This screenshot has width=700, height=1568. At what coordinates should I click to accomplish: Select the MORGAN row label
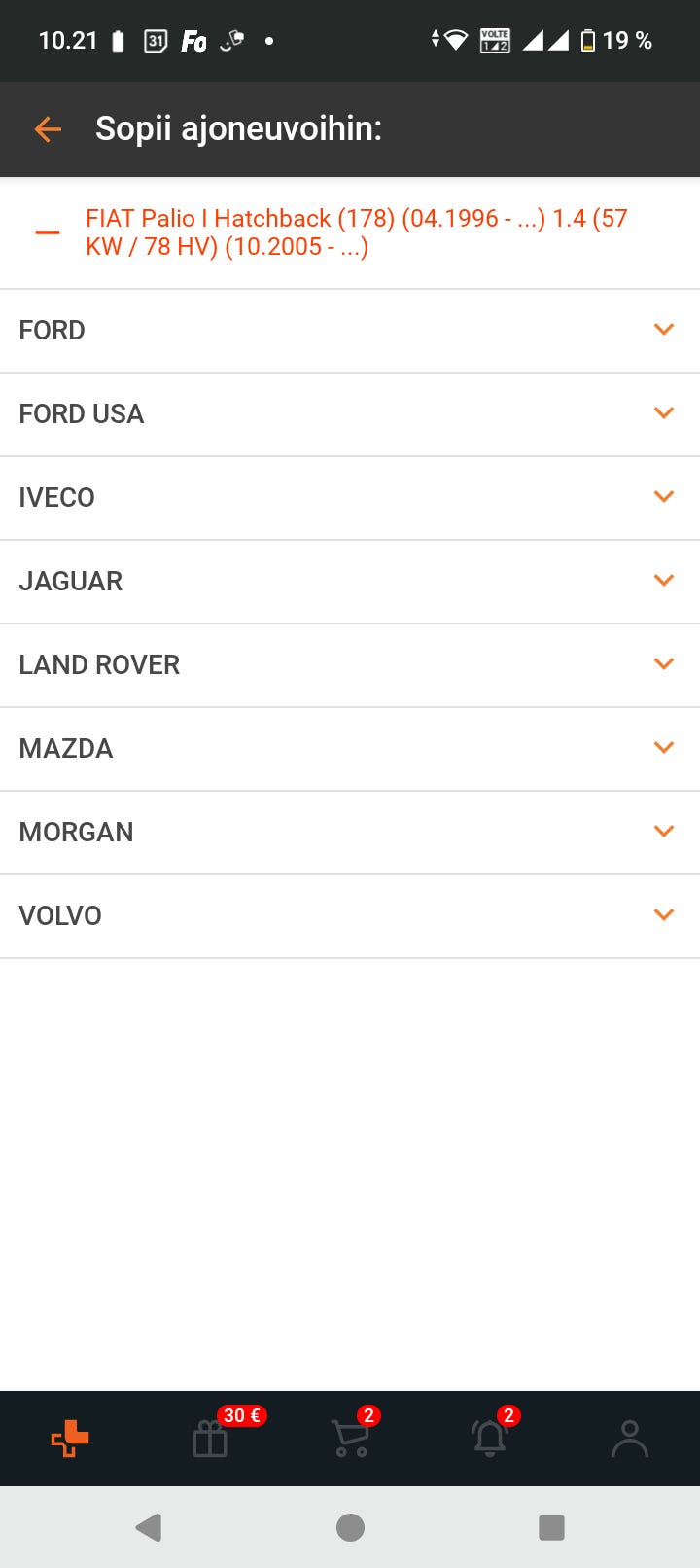[76, 833]
